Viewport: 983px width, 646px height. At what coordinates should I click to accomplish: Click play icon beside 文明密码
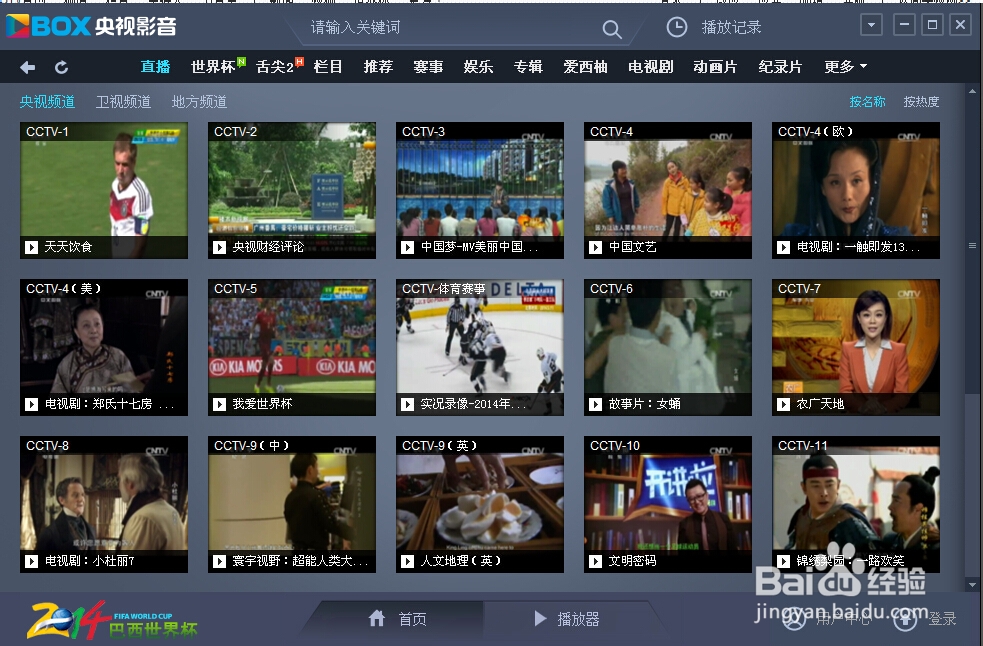pos(596,561)
